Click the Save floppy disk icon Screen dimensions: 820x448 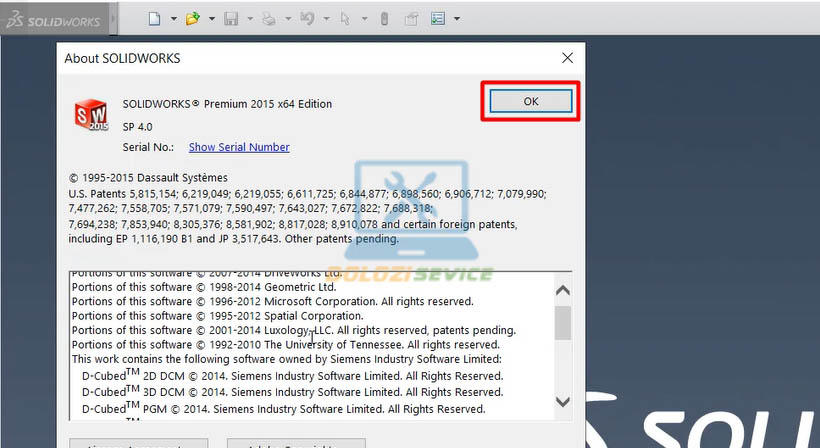[231, 19]
